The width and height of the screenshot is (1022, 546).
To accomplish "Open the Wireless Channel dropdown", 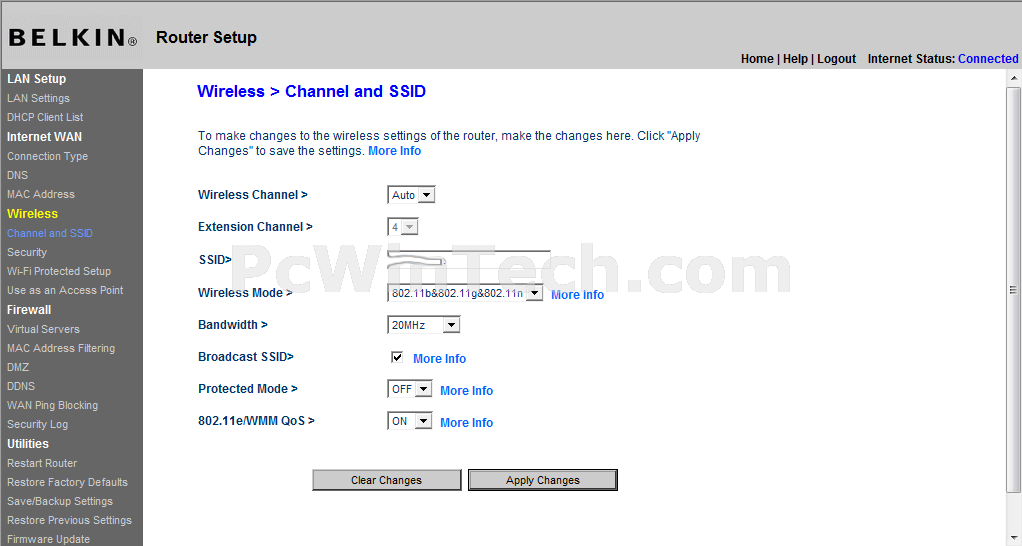I will (411, 195).
